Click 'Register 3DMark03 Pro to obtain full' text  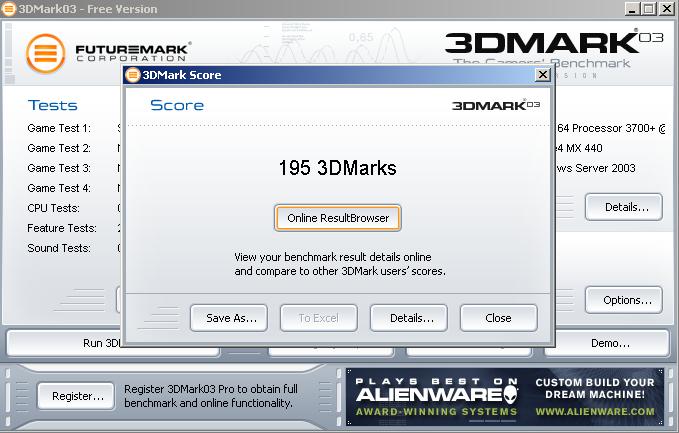pos(211,389)
